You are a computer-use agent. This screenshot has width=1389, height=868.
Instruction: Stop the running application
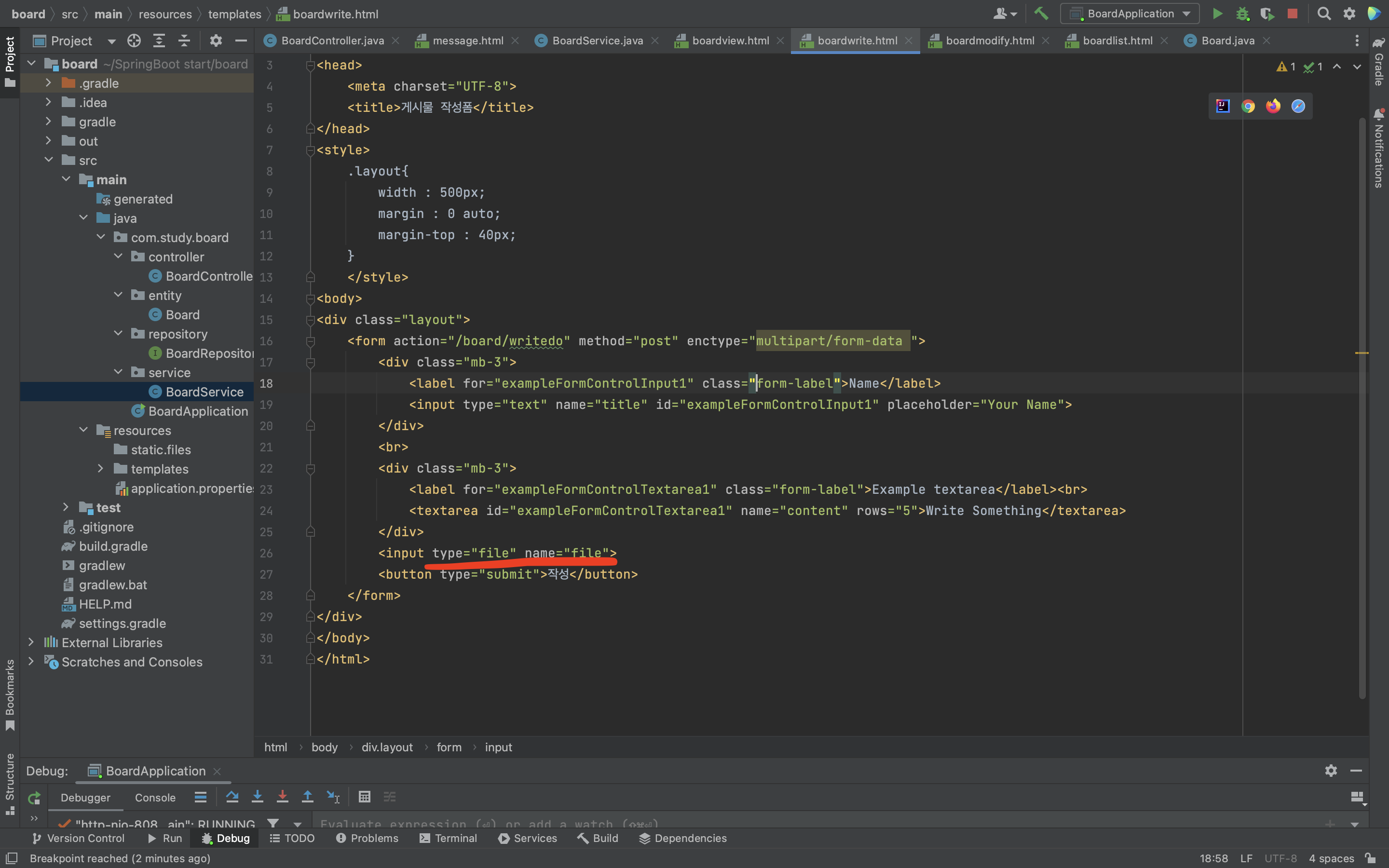(1292, 14)
